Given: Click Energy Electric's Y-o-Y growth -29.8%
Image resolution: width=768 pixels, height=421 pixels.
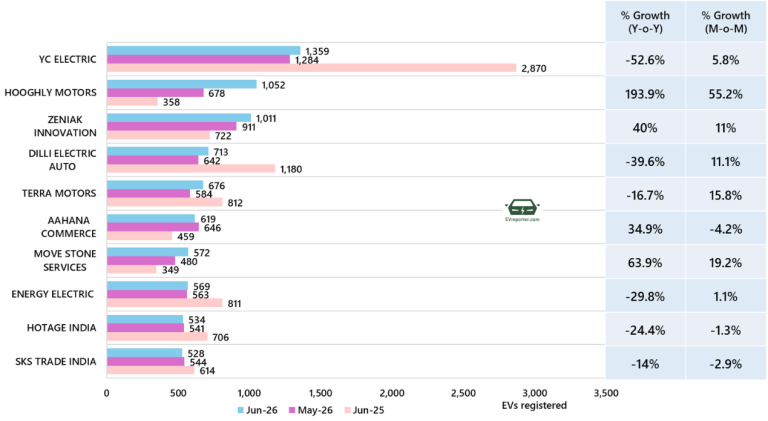Looking at the screenshot, I should (x=645, y=297).
